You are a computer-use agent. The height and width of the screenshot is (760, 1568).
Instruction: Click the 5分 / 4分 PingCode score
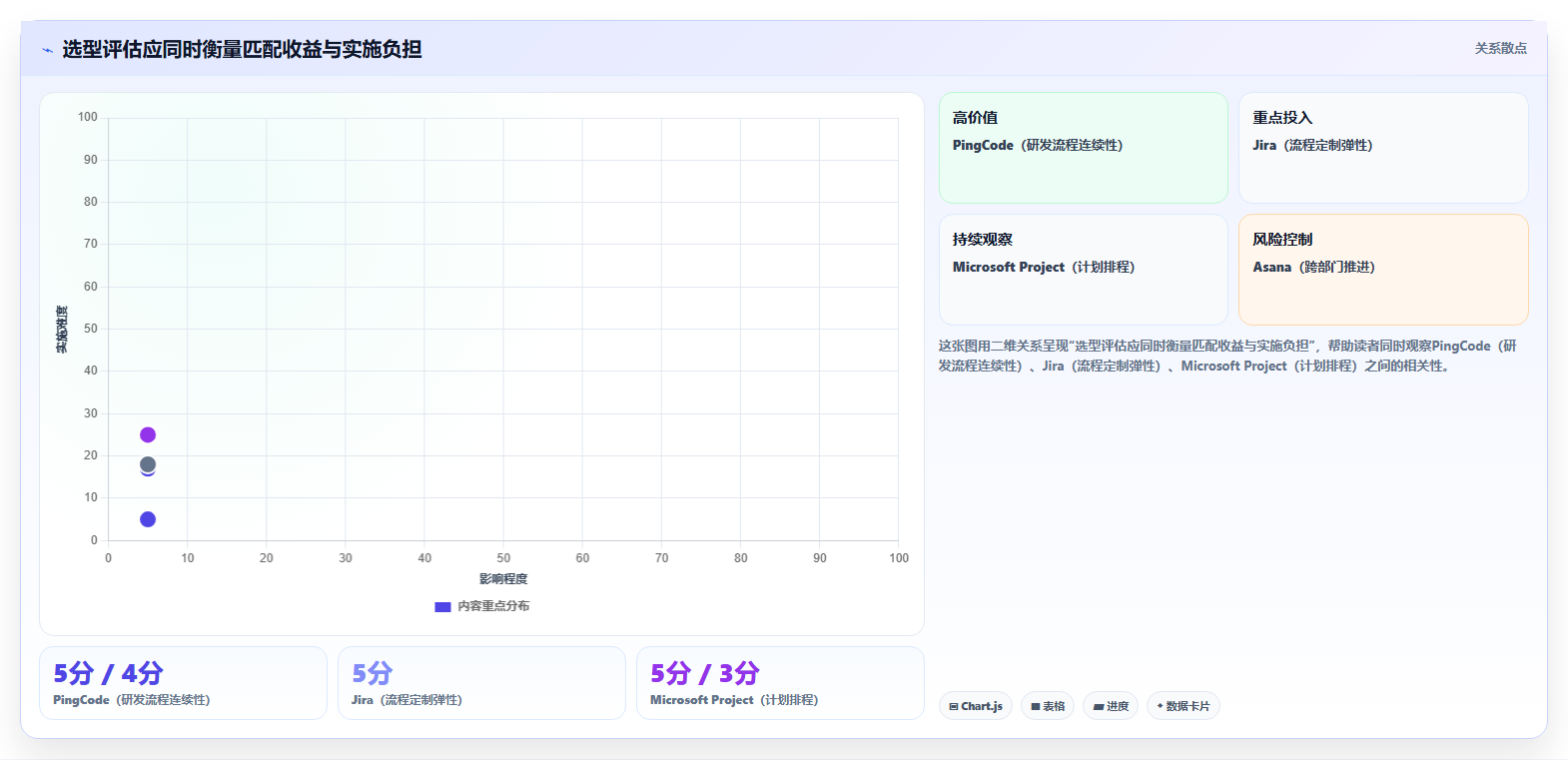pos(108,673)
